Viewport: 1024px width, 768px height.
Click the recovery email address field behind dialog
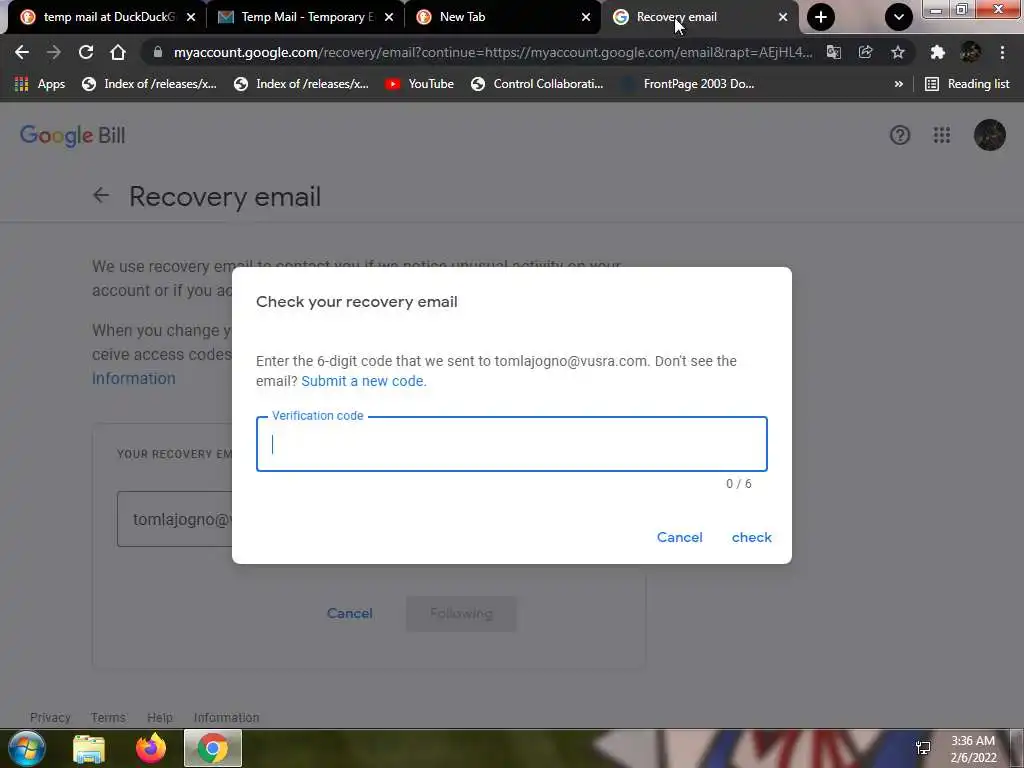(x=174, y=519)
